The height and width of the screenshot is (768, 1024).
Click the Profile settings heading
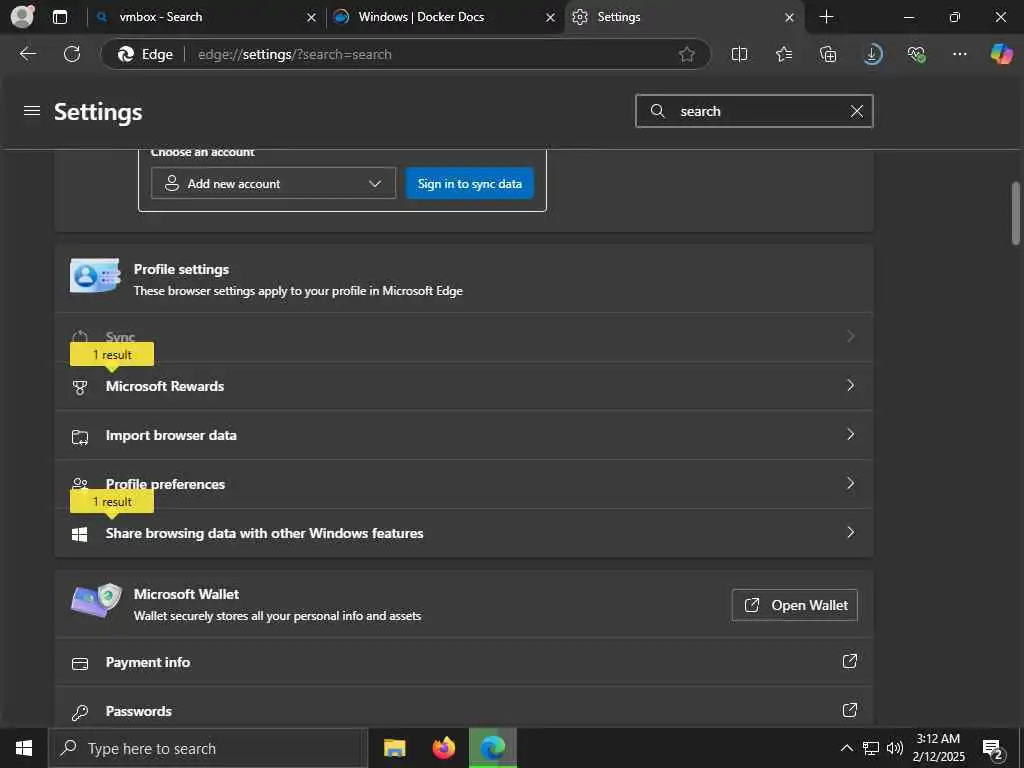(182, 269)
